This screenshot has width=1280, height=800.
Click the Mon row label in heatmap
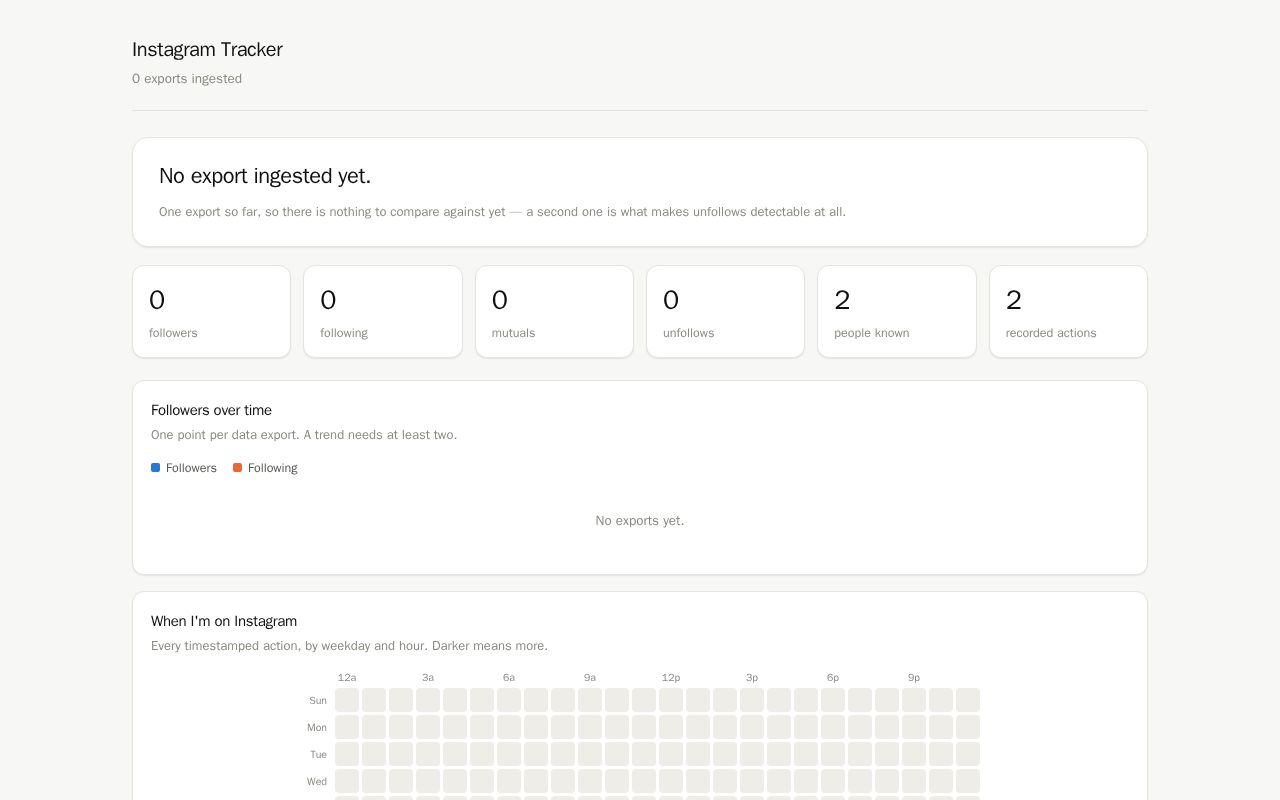[x=317, y=728]
